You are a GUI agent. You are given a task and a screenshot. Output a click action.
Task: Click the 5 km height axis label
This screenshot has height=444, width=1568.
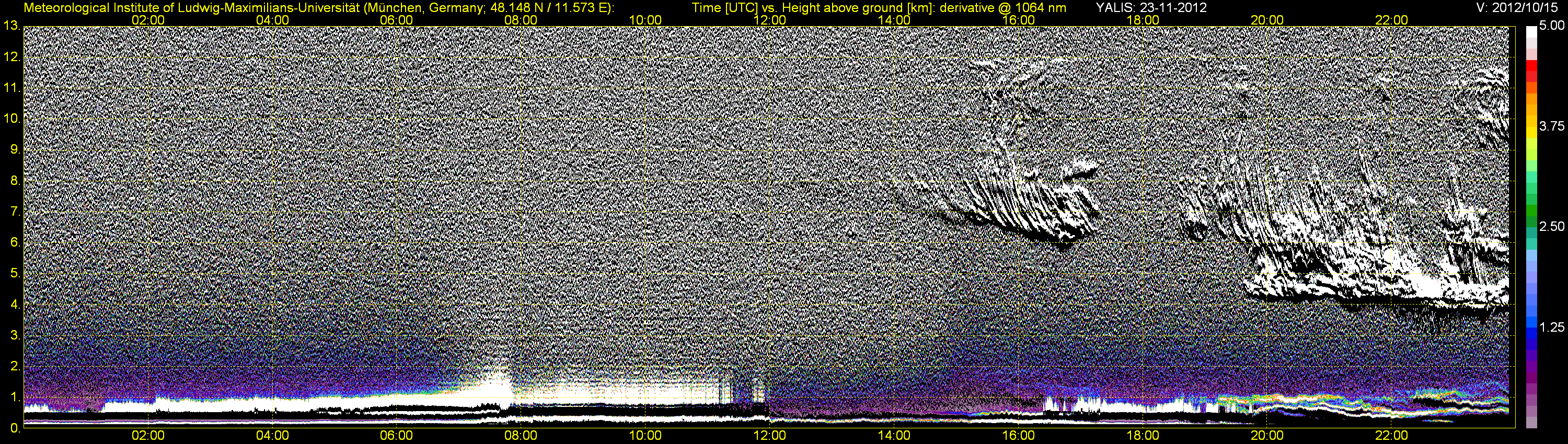pyautogui.click(x=15, y=273)
